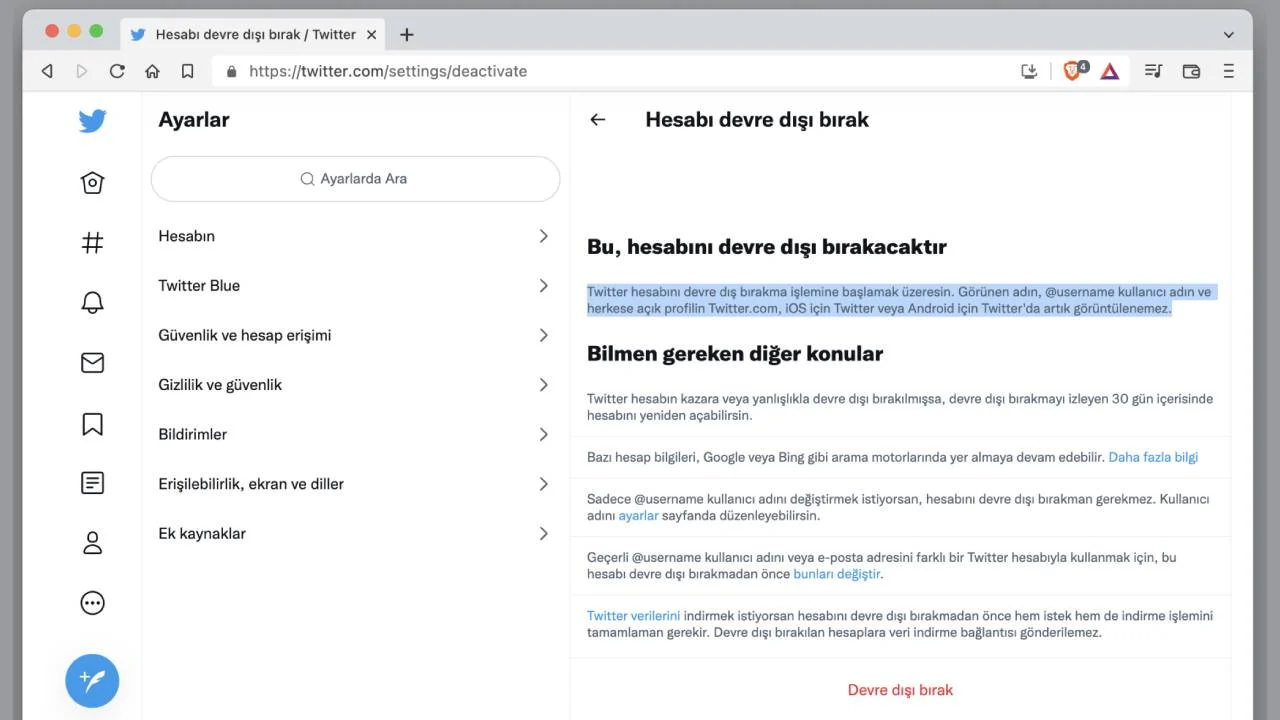Open Notifications bell icon
The width and height of the screenshot is (1280, 720).
point(92,303)
